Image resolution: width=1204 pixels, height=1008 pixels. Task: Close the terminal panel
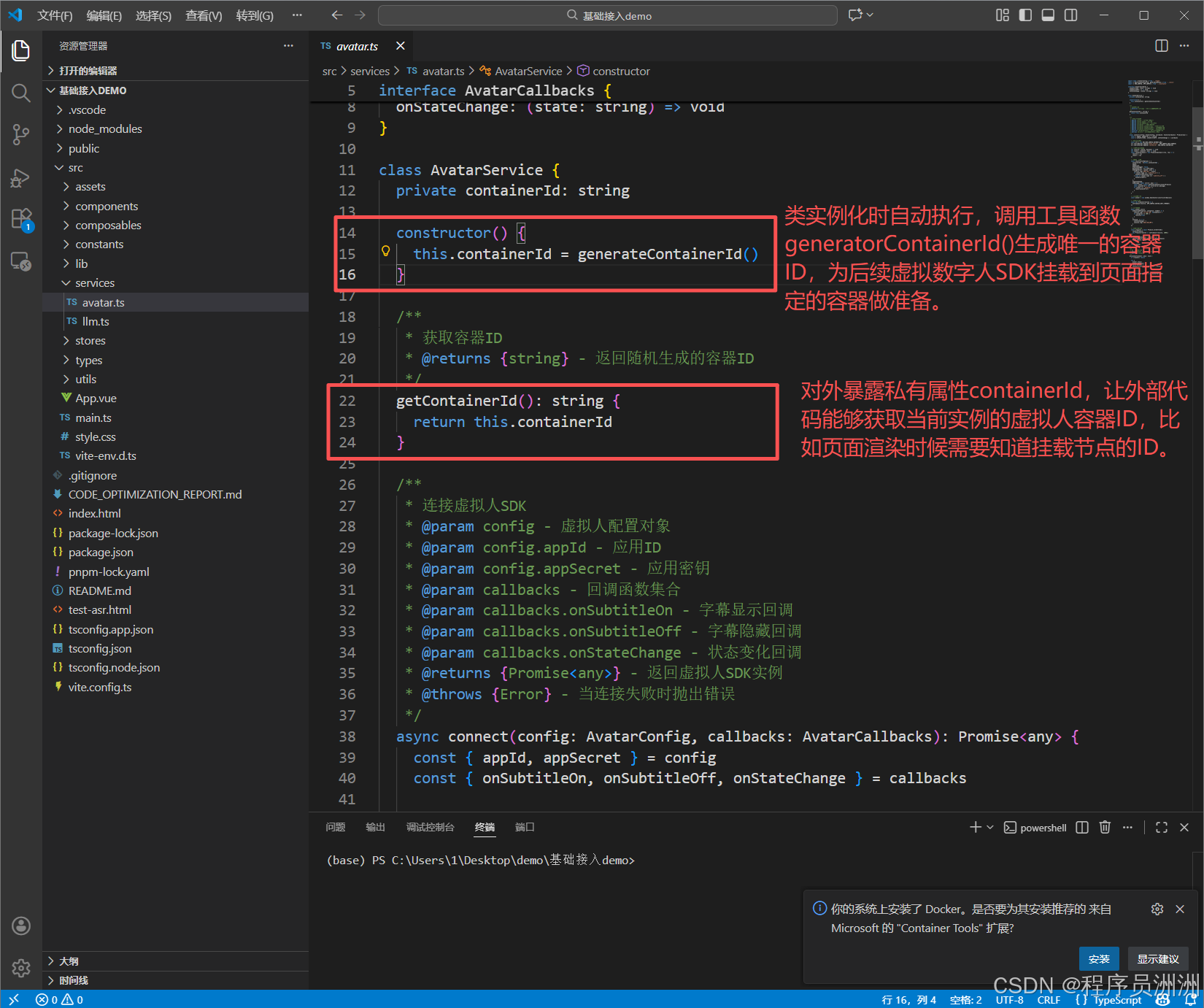tap(1184, 827)
